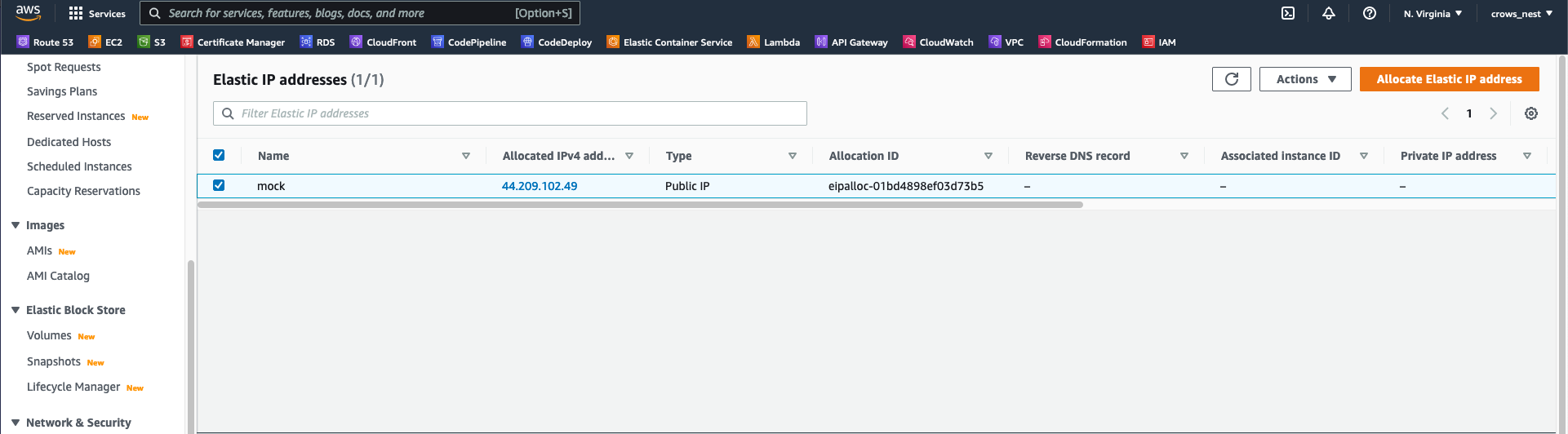Open Scheduled Instances in sidebar
The image size is (1568, 434).
point(79,166)
